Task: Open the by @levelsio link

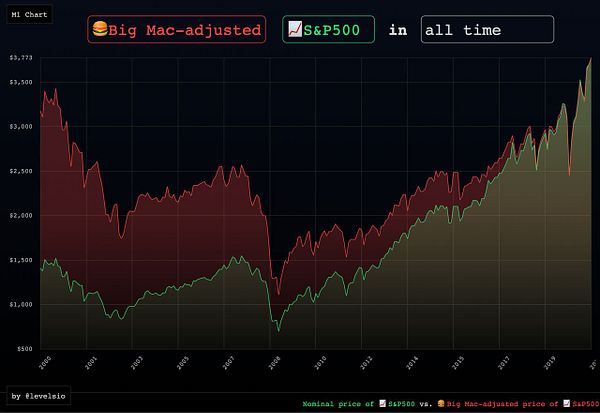Action: [x=38, y=396]
